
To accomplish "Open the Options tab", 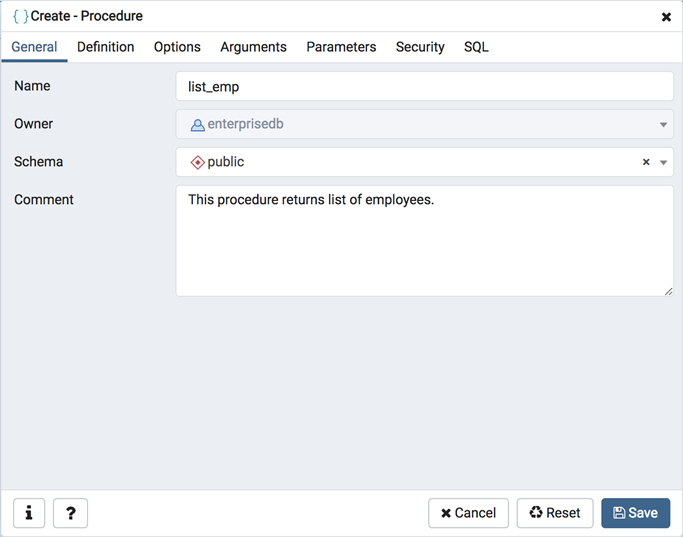I will click(177, 47).
